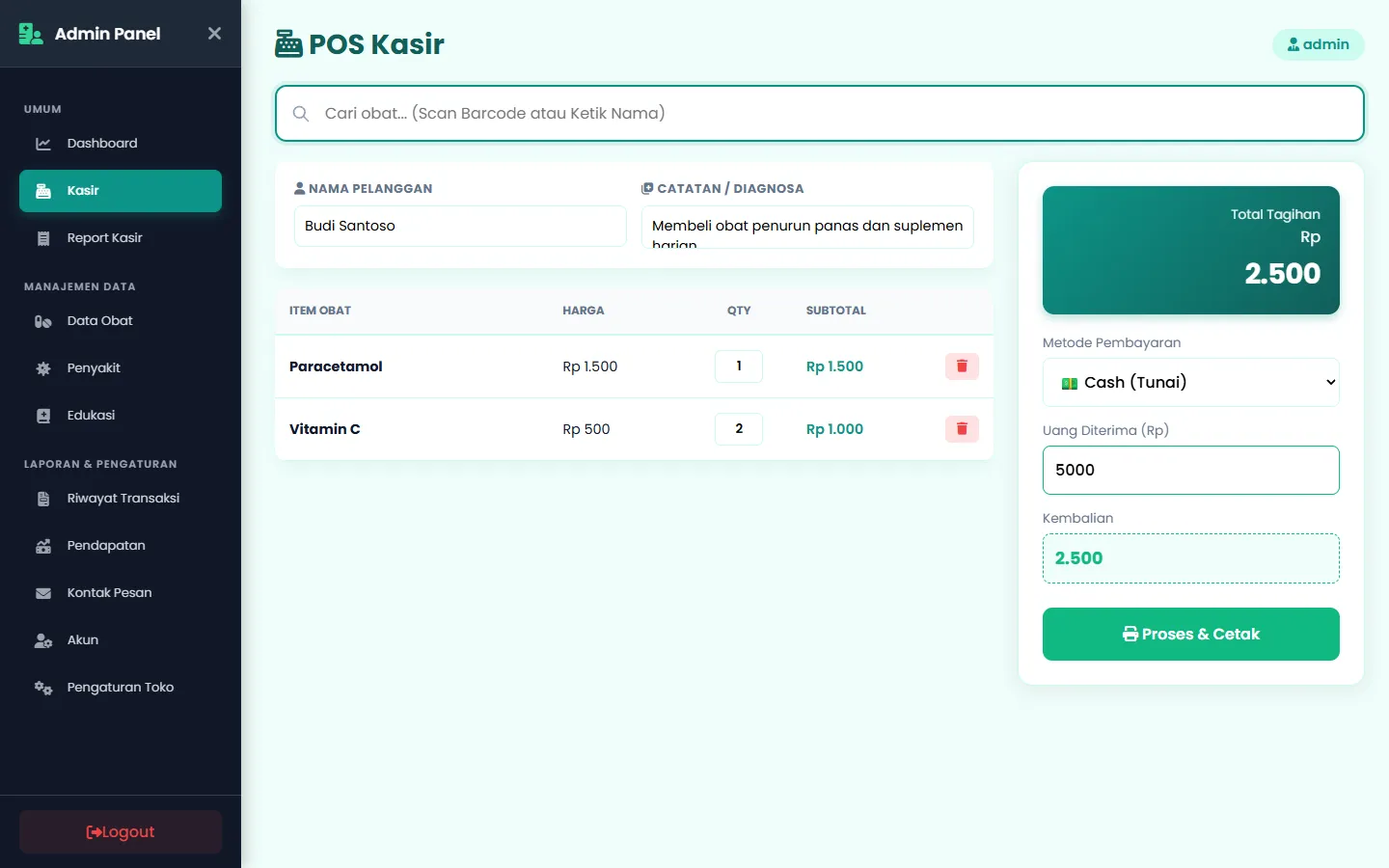1389x868 pixels.
Task: Click the Kontak Pesan envelope icon
Action: 43,593
